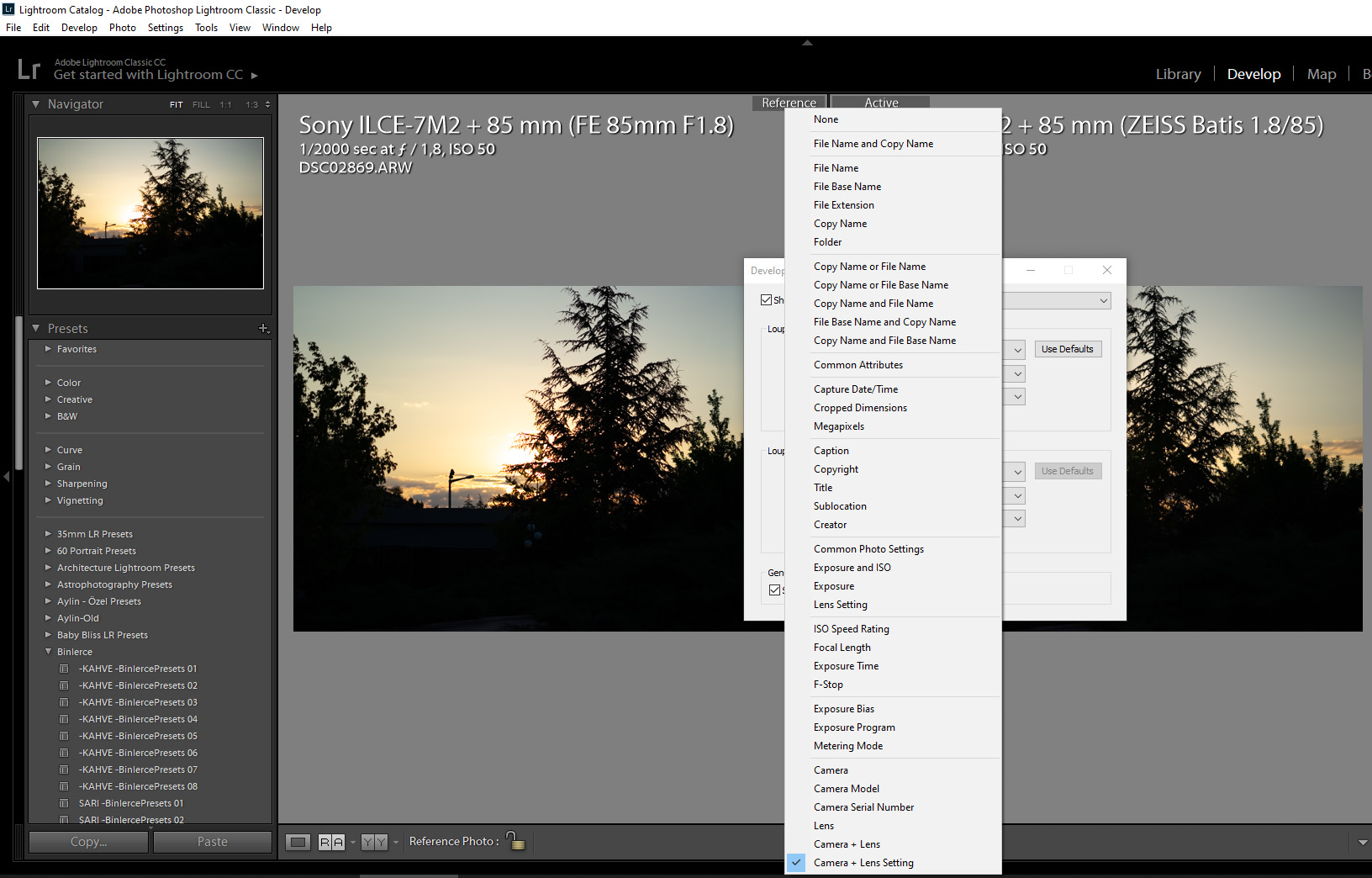1372x878 pixels.
Task: Open the Before/After view dropdown arrow
Action: (x=395, y=842)
